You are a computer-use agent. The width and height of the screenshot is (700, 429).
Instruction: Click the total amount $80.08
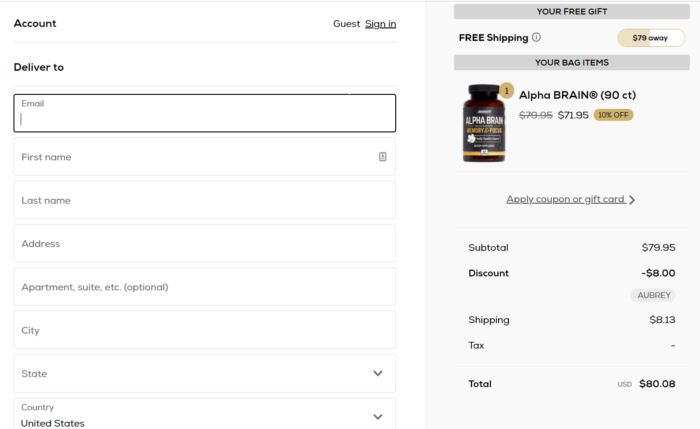coord(657,384)
